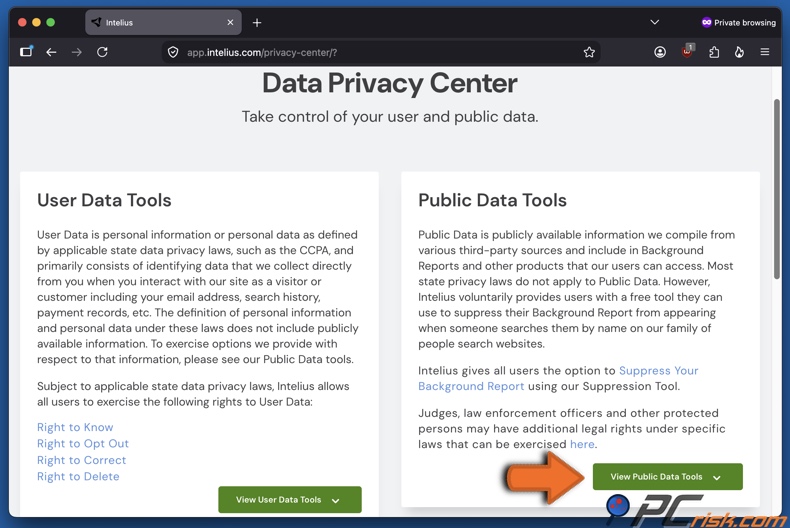Expand View Public Data Tools button
Image resolution: width=790 pixels, height=528 pixels.
pos(668,477)
